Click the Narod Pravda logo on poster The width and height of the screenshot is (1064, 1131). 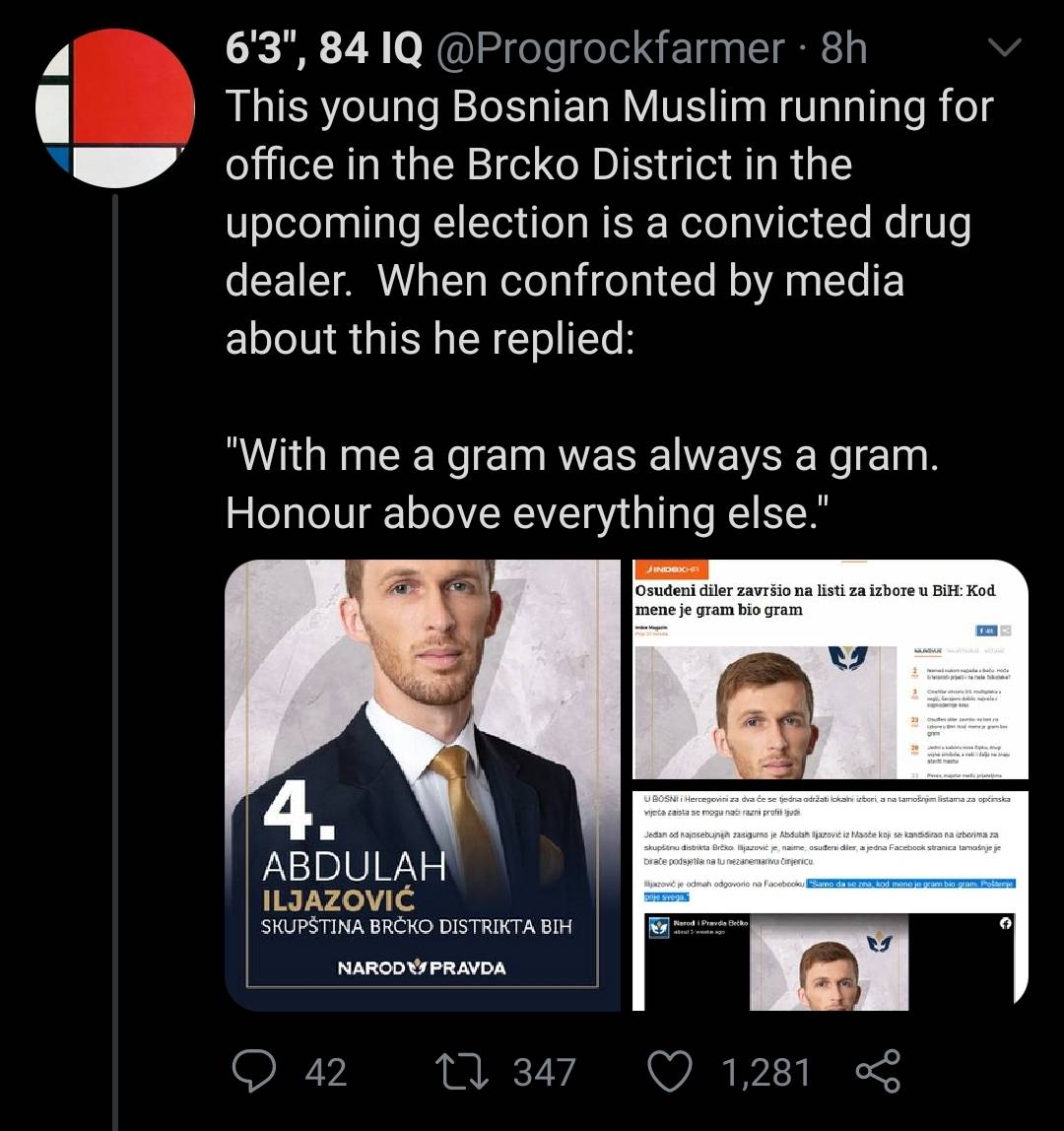coord(422,967)
